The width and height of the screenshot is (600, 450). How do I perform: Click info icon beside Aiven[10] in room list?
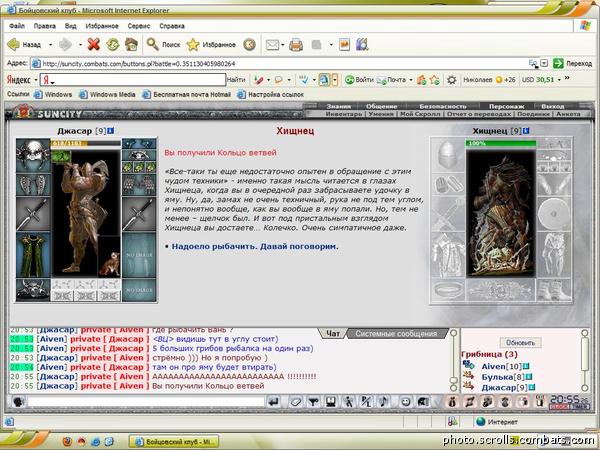[x=527, y=367]
